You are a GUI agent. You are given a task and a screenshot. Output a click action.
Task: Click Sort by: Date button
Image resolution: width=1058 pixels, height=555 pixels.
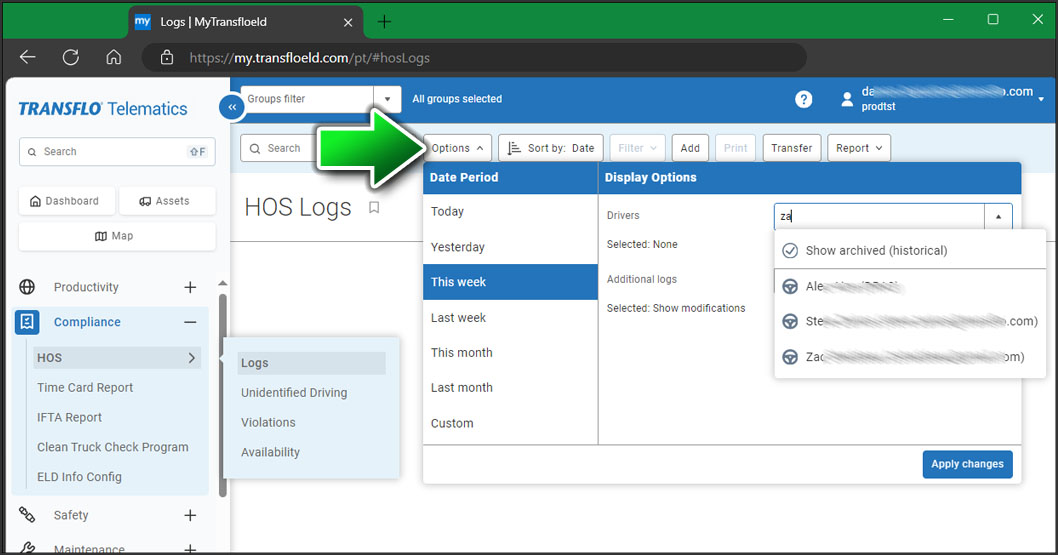click(551, 148)
